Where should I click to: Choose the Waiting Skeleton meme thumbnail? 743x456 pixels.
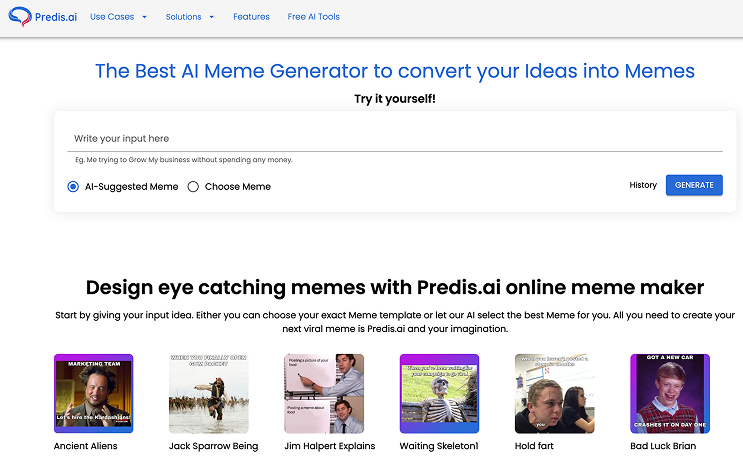click(439, 393)
